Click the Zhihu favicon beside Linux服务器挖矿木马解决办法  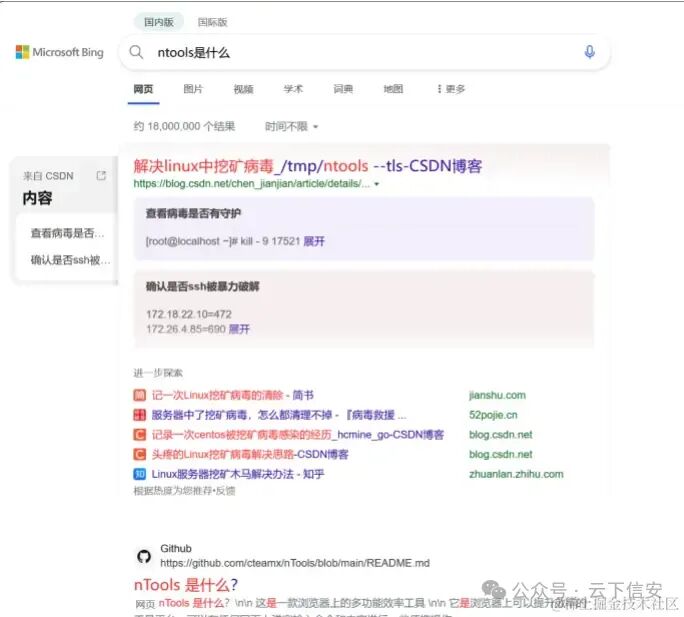click(x=139, y=474)
